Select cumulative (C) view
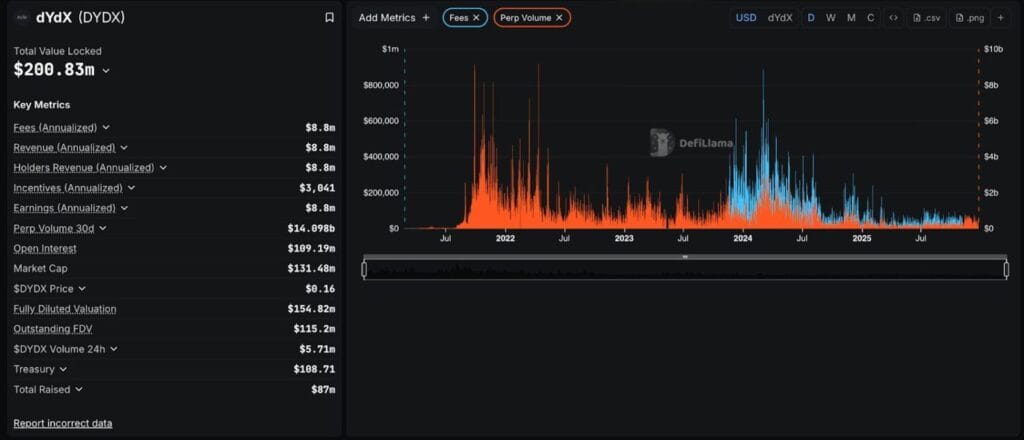 tap(871, 18)
